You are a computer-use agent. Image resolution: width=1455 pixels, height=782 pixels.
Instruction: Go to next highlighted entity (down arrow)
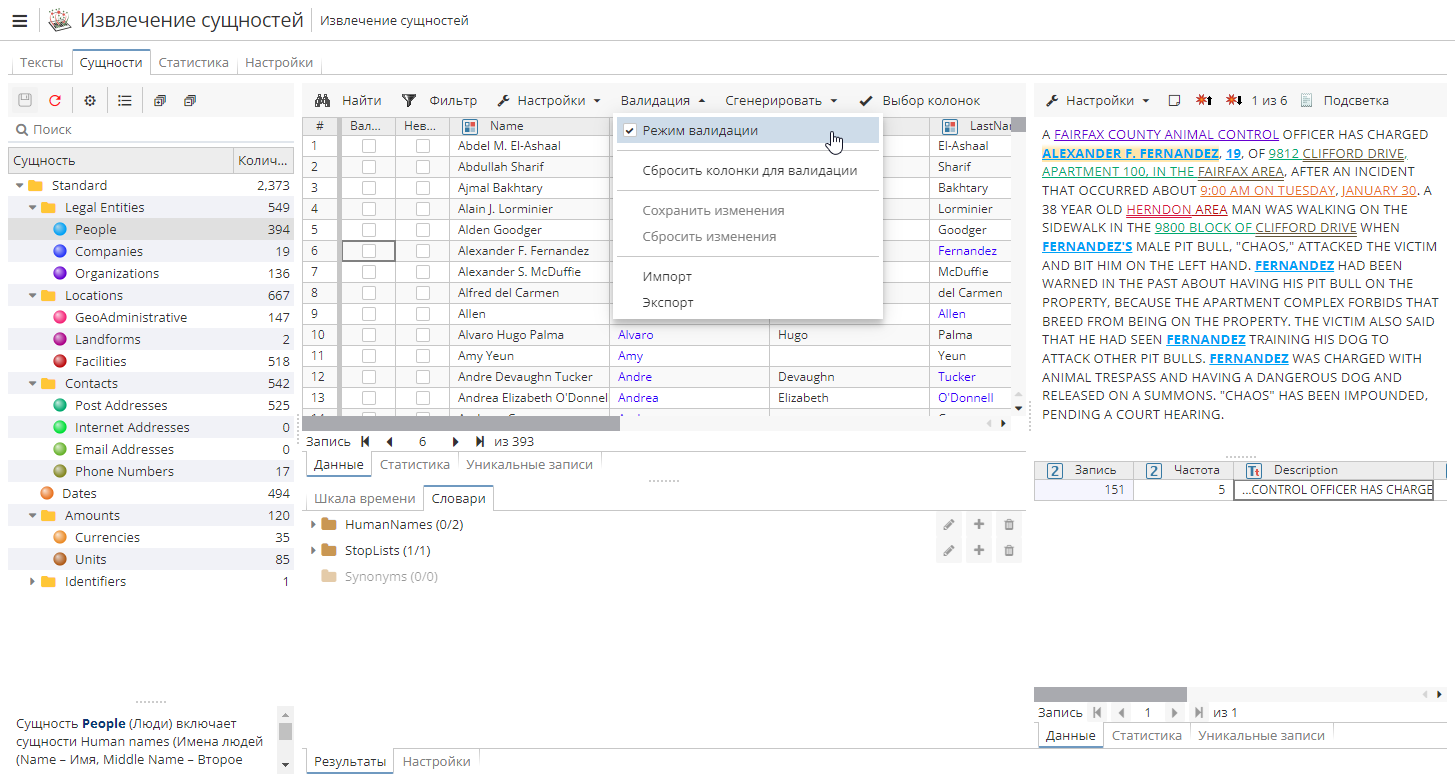1234,101
